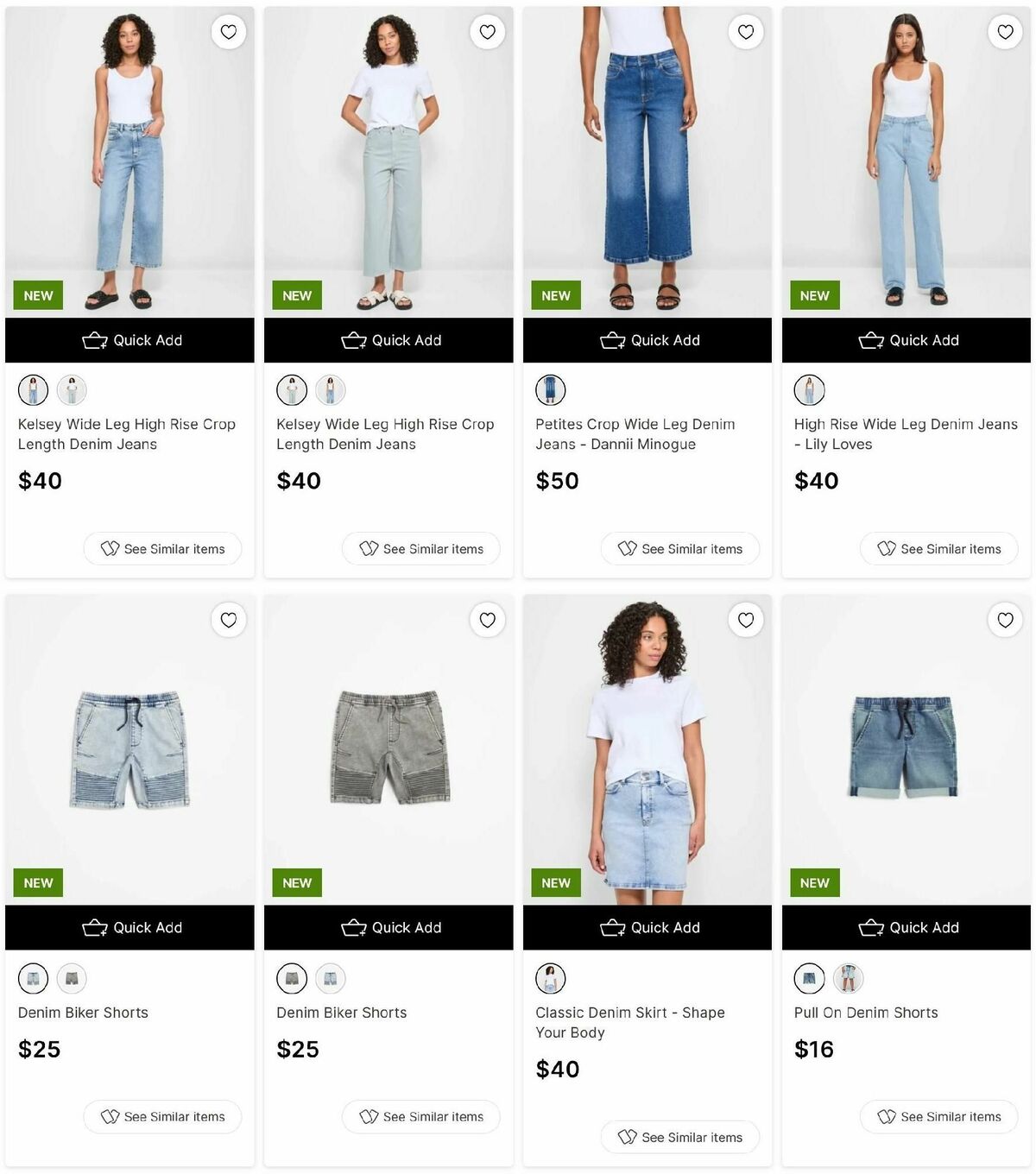The width and height of the screenshot is (1036, 1174).
Task: Quick Add the Pull On Denim Shorts
Action: coord(906,928)
